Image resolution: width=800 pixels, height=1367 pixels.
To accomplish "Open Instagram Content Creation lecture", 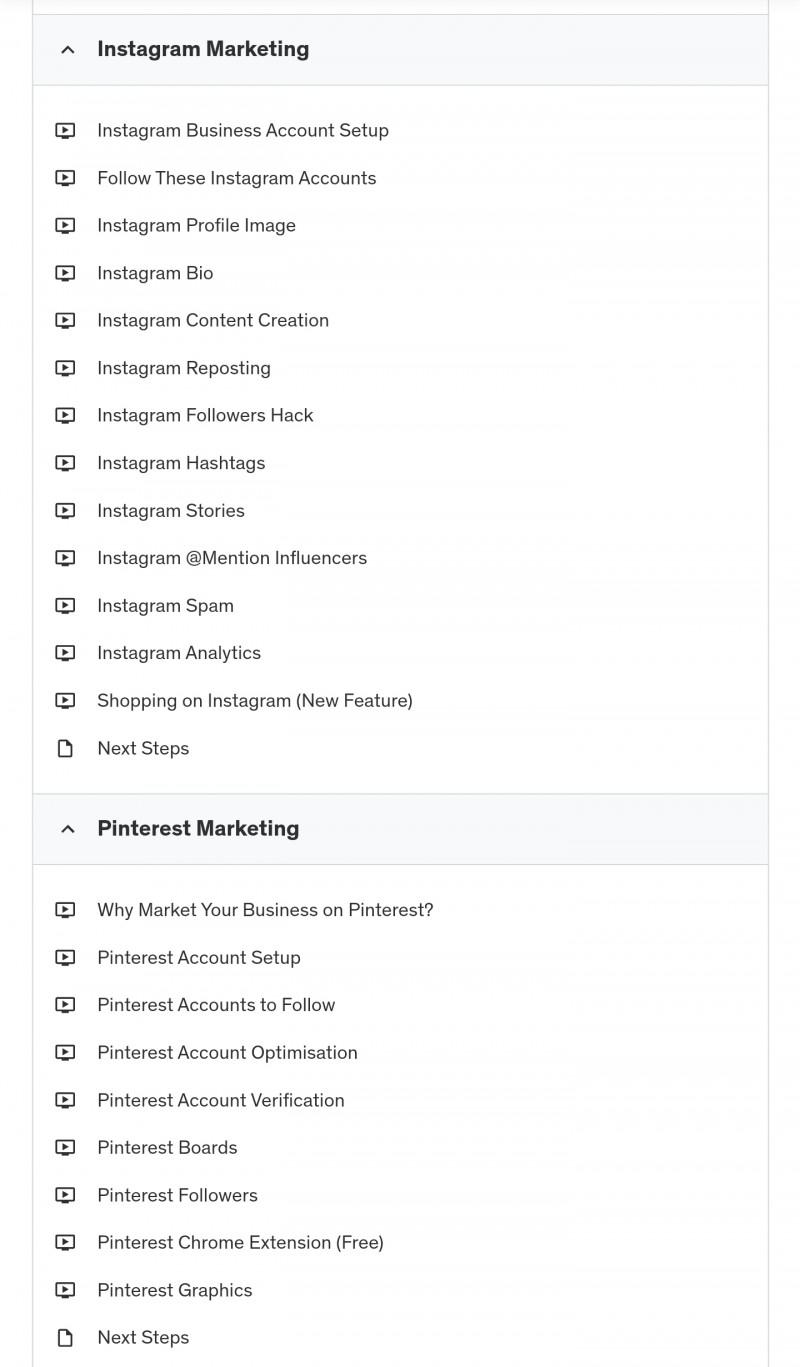I will (x=213, y=320).
